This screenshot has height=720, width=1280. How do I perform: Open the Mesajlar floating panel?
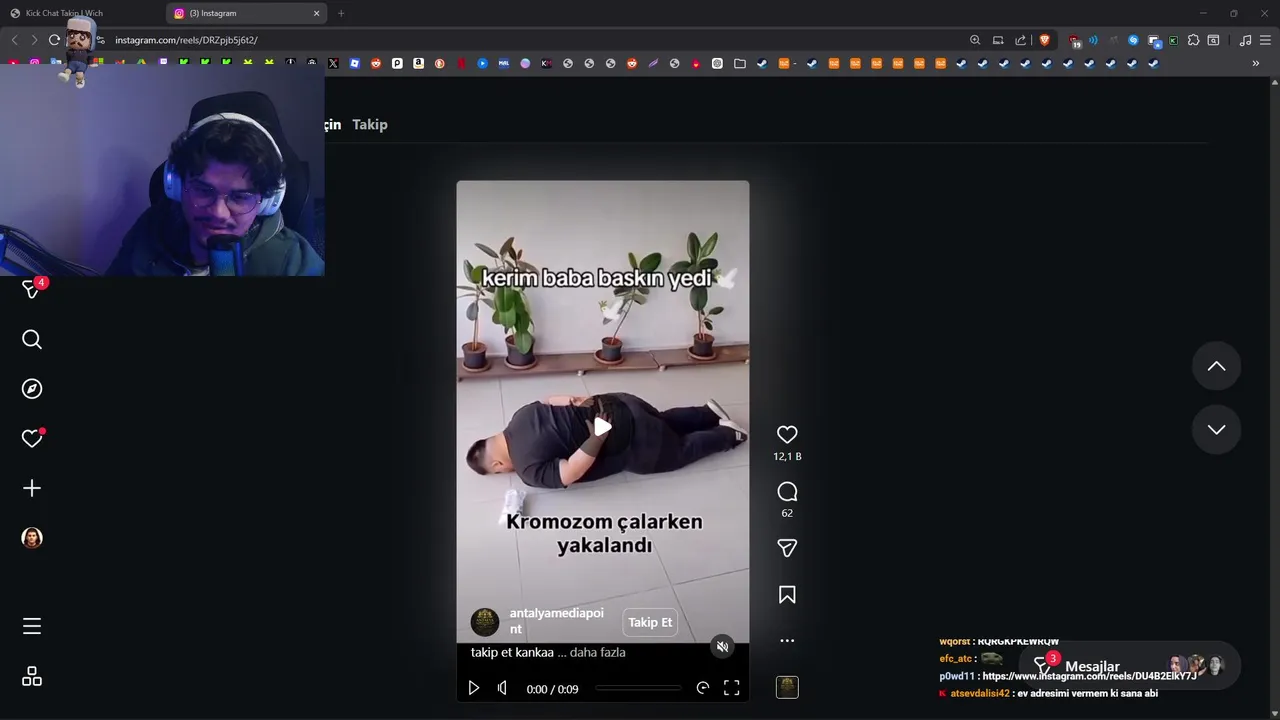point(1129,666)
